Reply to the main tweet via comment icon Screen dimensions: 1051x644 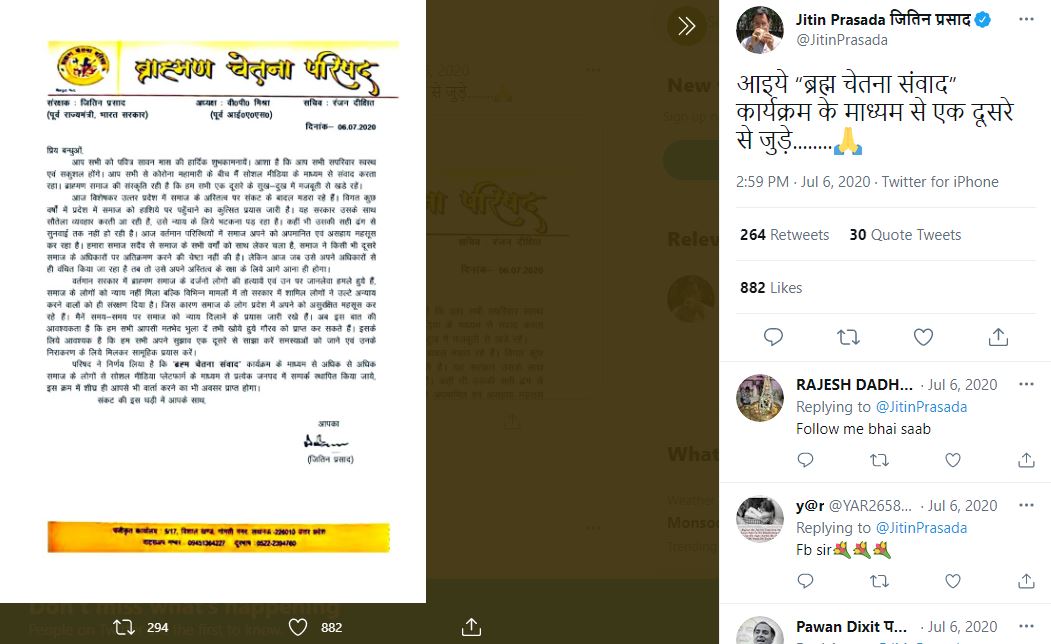[773, 337]
